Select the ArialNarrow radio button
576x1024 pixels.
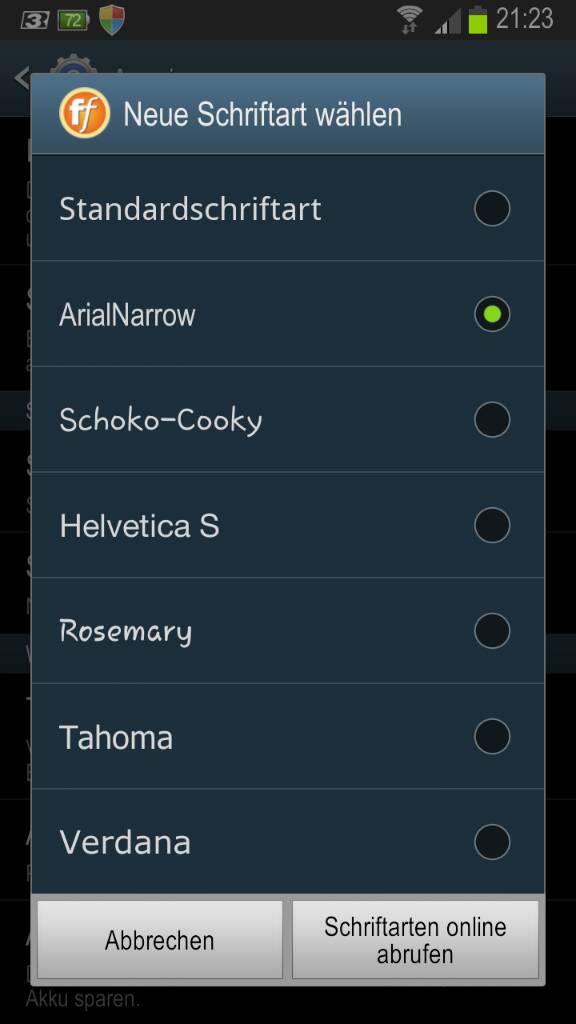[x=492, y=314]
